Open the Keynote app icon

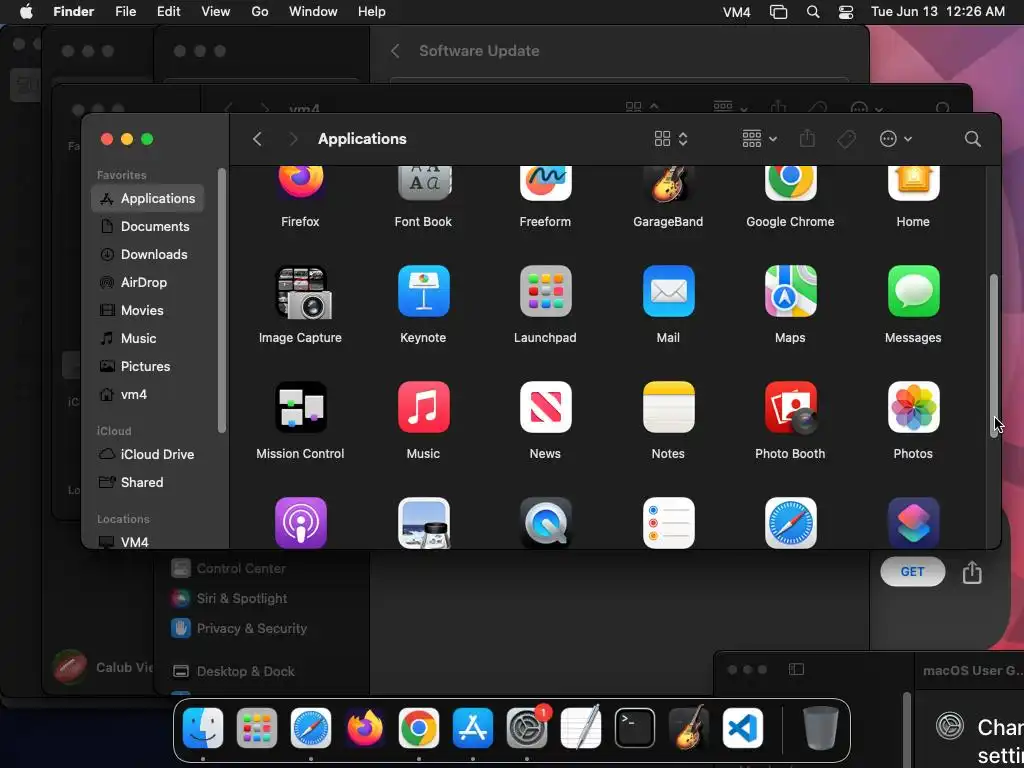[424, 291]
